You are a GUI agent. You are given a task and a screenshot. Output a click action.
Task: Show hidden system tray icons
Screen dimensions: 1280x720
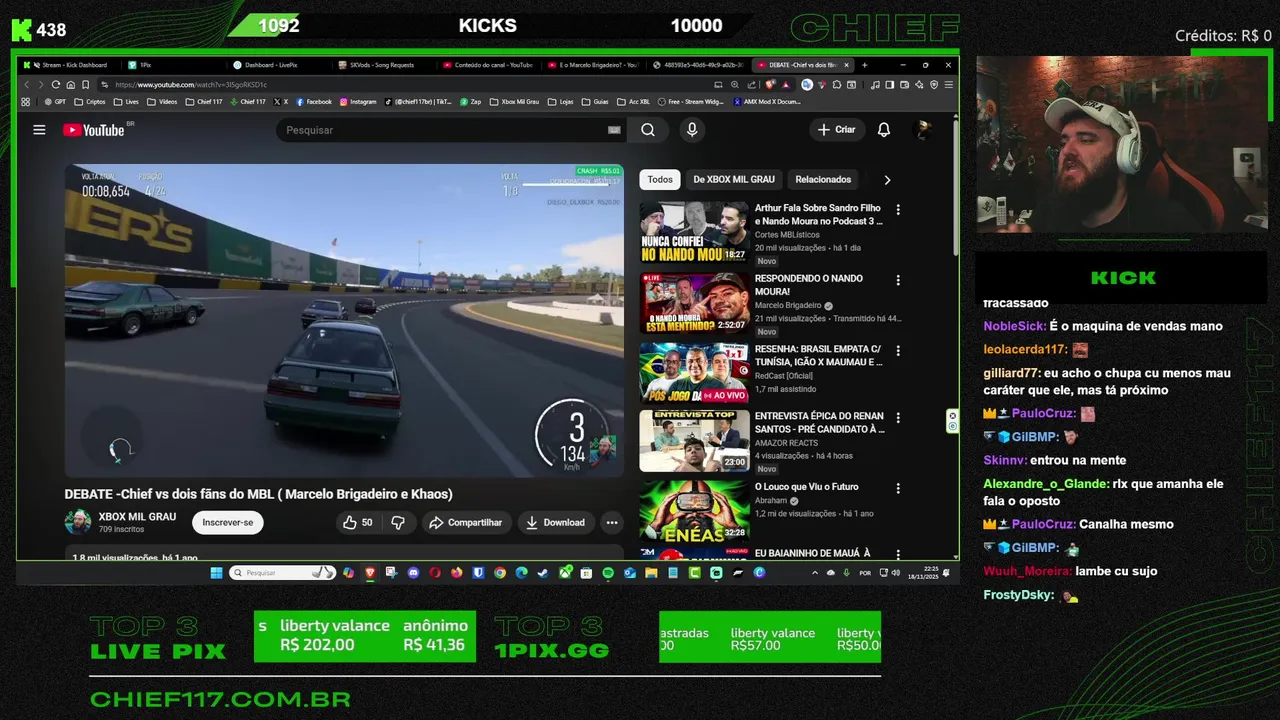[x=814, y=573]
